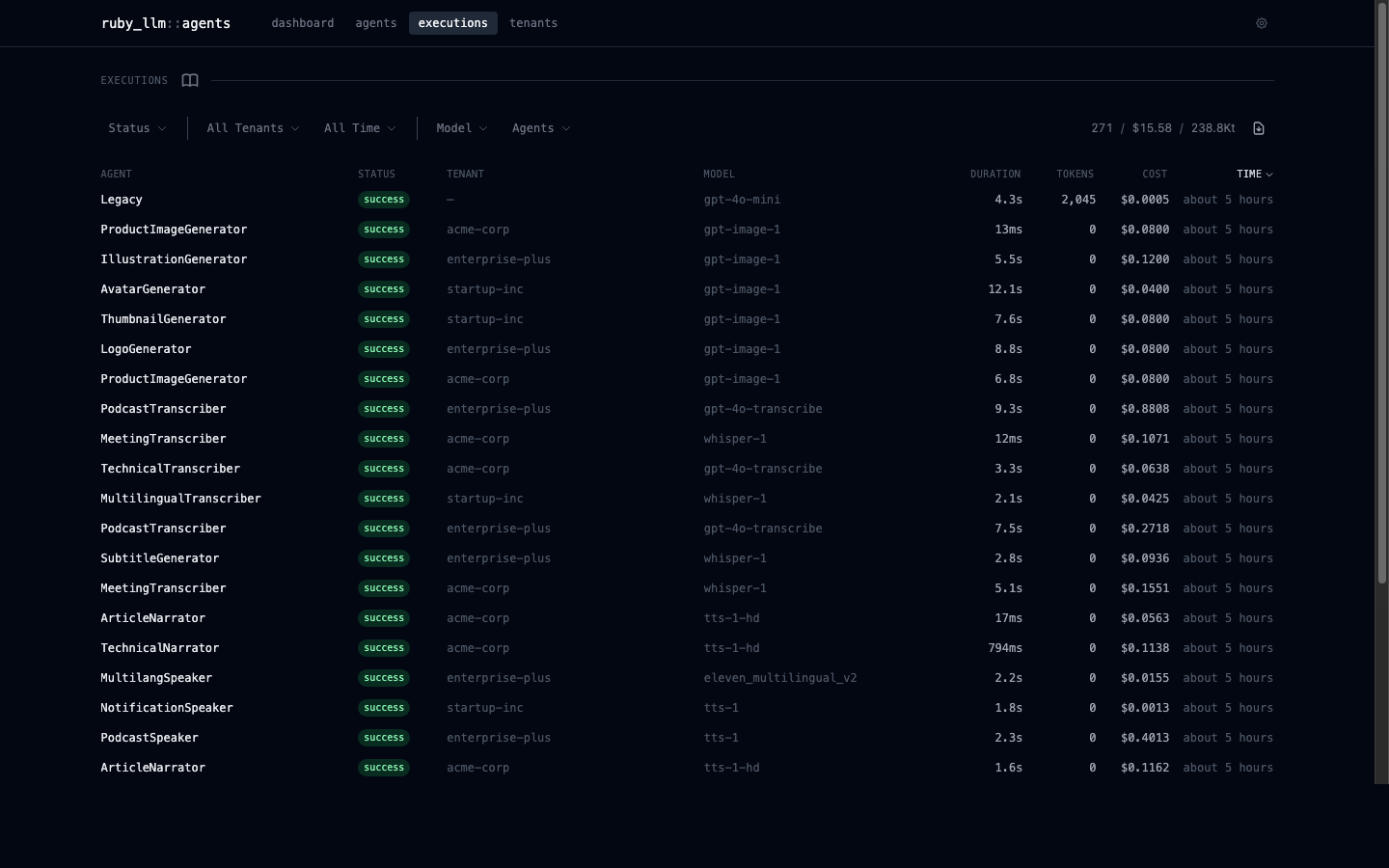Viewport: 1389px width, 868px height.
Task: Open the settings gear icon
Action: click(x=1261, y=23)
